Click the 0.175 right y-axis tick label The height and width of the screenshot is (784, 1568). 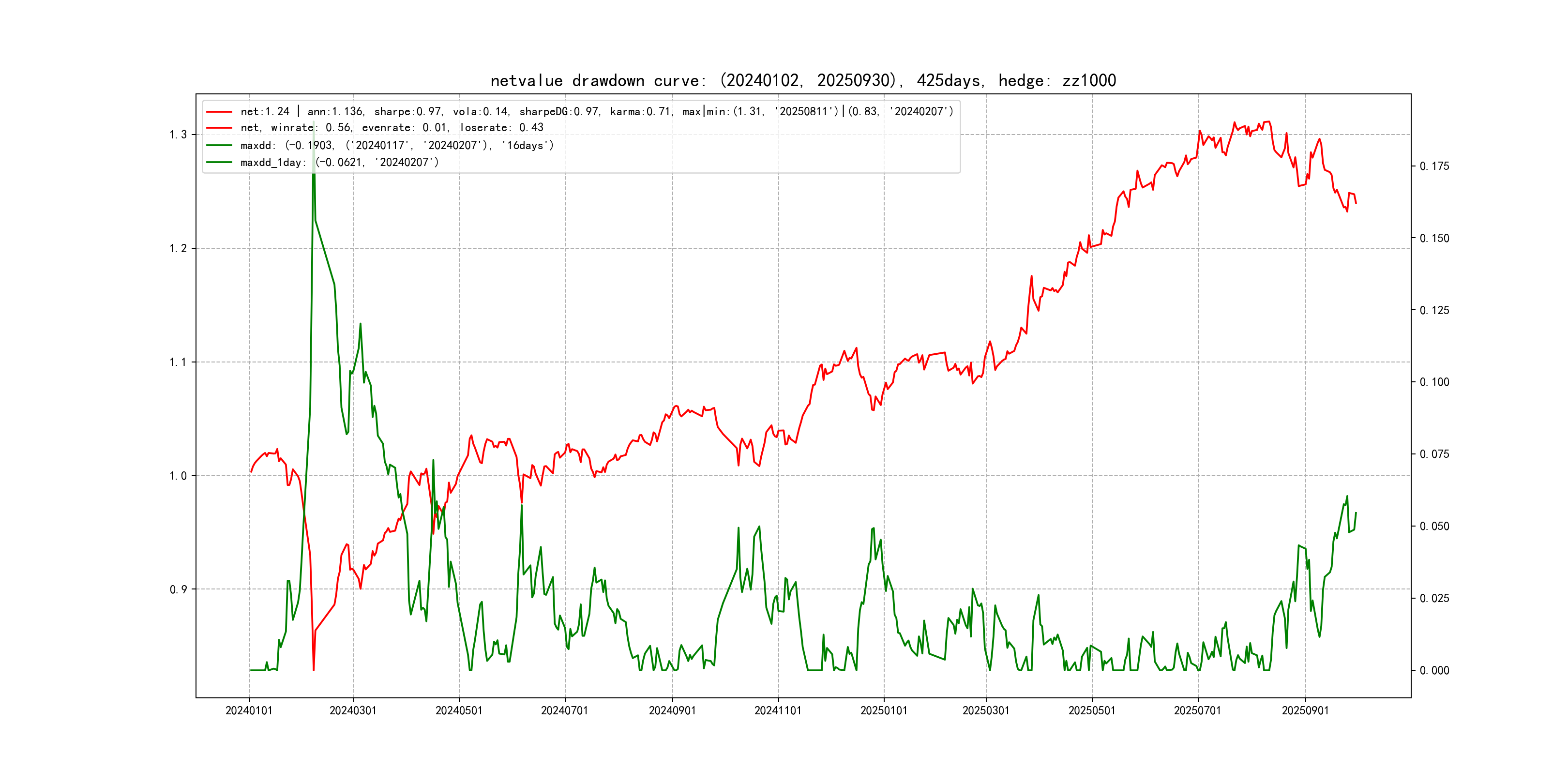point(1434,166)
